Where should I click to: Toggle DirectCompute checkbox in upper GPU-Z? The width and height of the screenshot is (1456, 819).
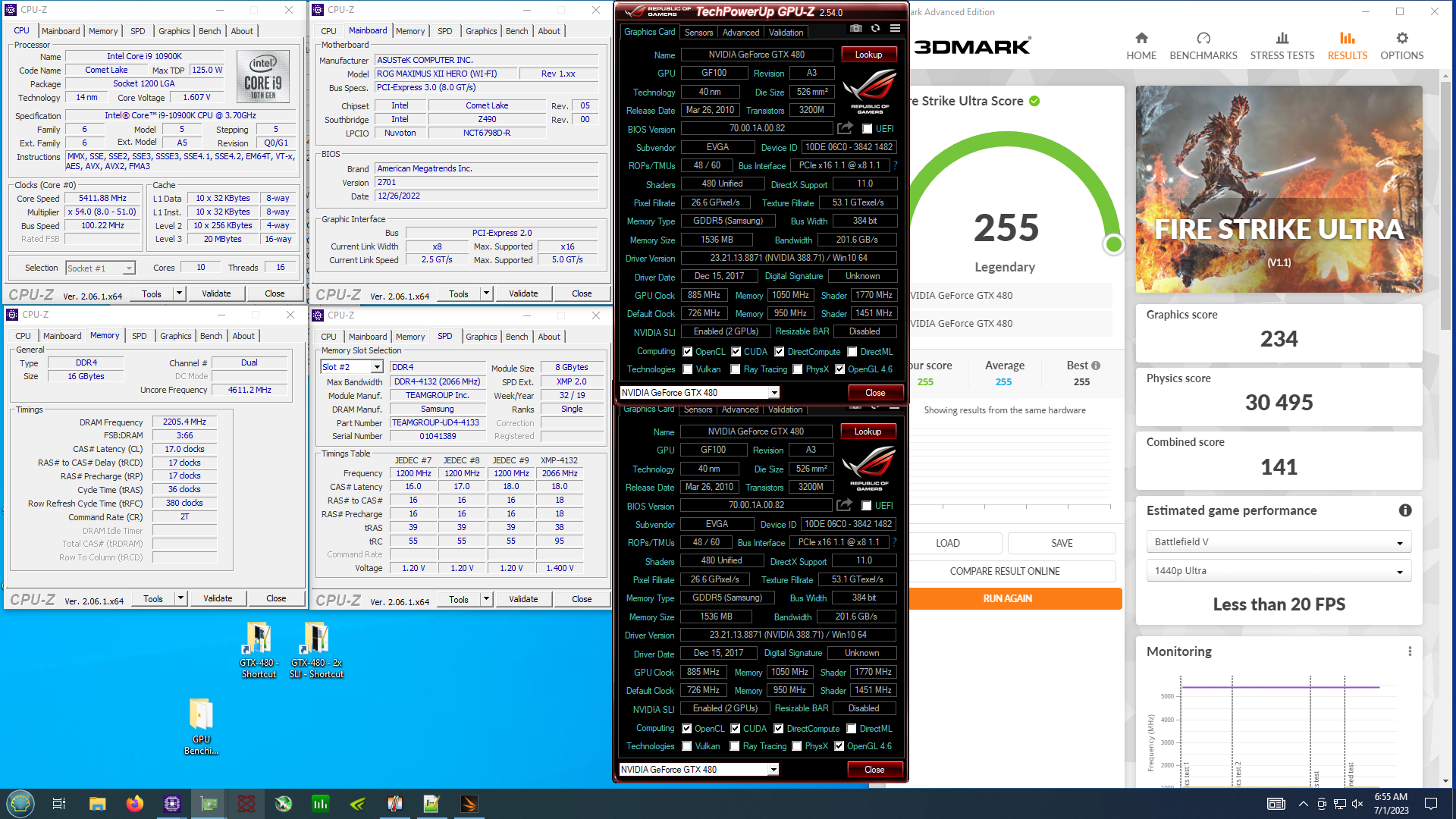click(780, 352)
